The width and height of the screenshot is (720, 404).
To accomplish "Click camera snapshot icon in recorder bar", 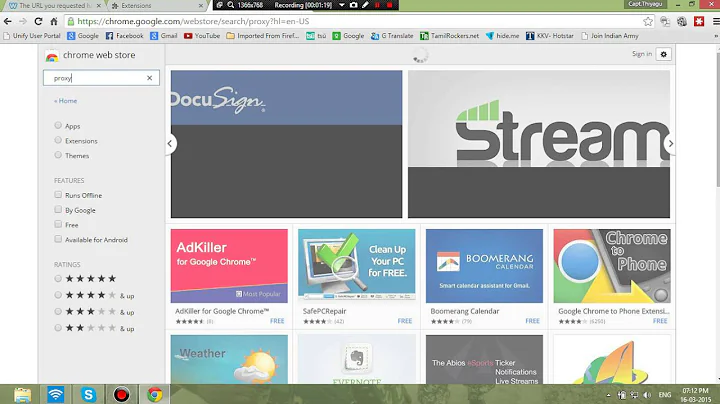I will (354, 5).
